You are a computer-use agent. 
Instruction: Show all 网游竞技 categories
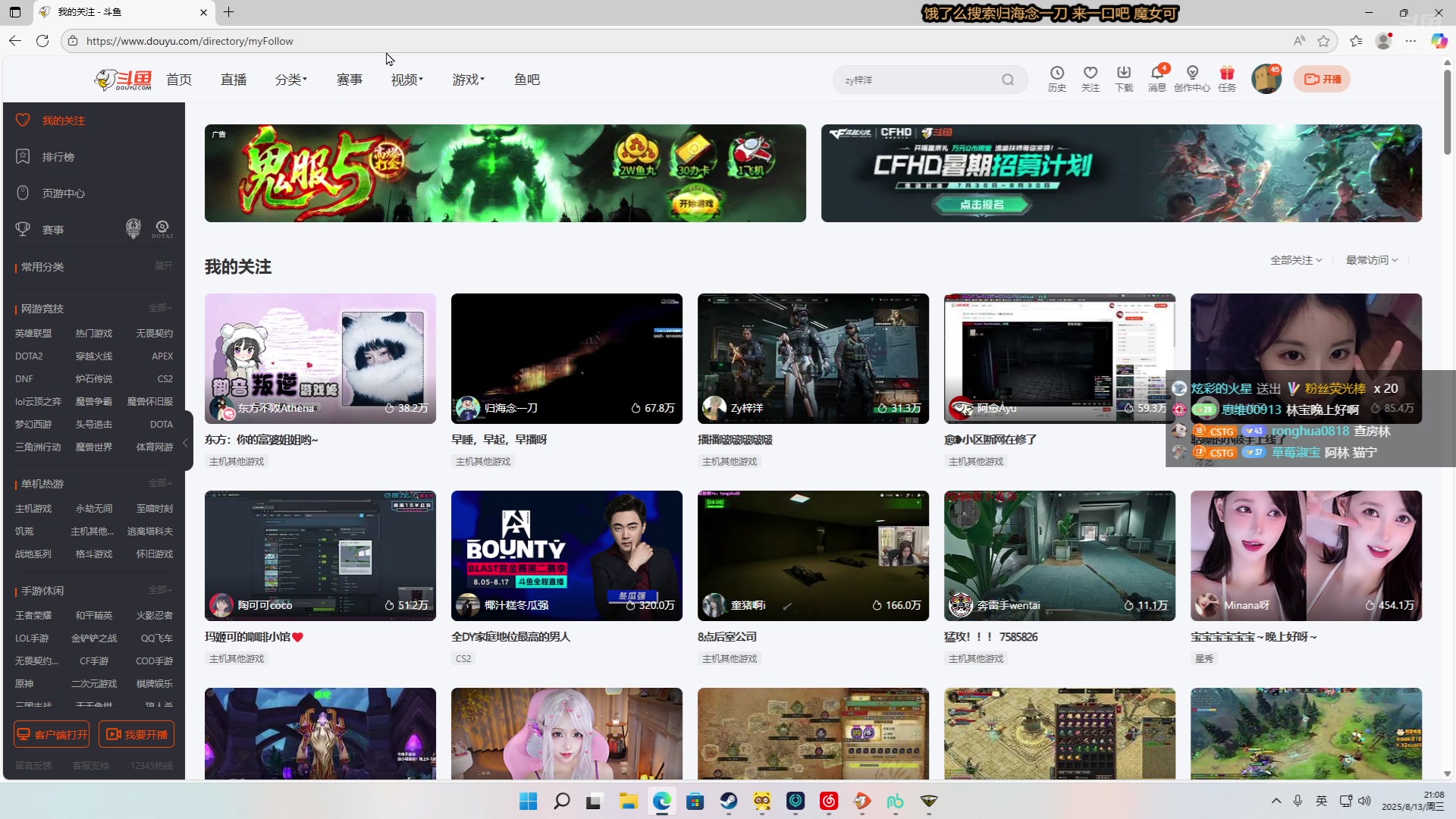pyautogui.click(x=160, y=308)
